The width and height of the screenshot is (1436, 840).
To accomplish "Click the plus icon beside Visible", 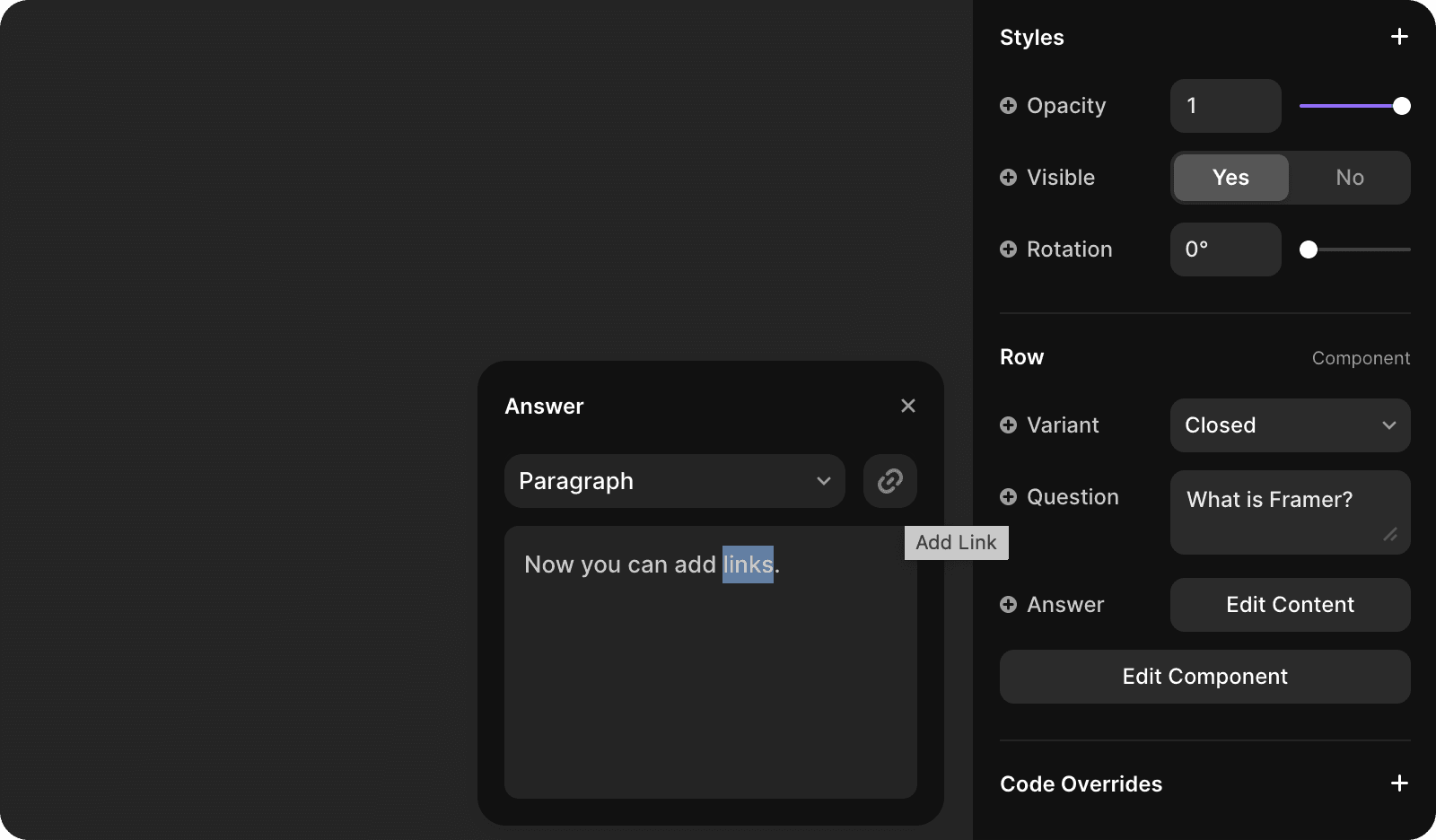I will [1008, 178].
